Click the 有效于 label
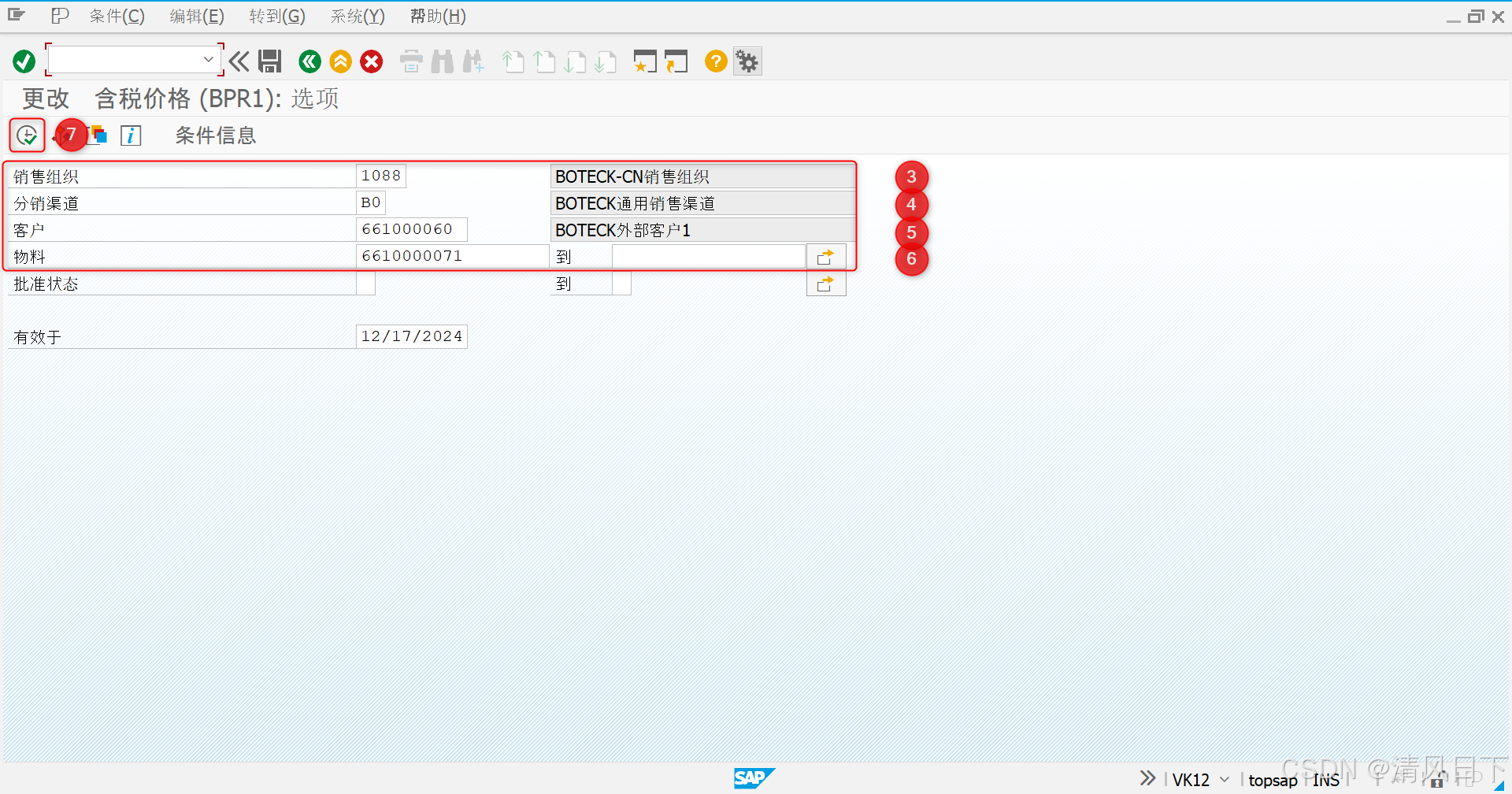This screenshot has height=794, width=1512. click(37, 338)
